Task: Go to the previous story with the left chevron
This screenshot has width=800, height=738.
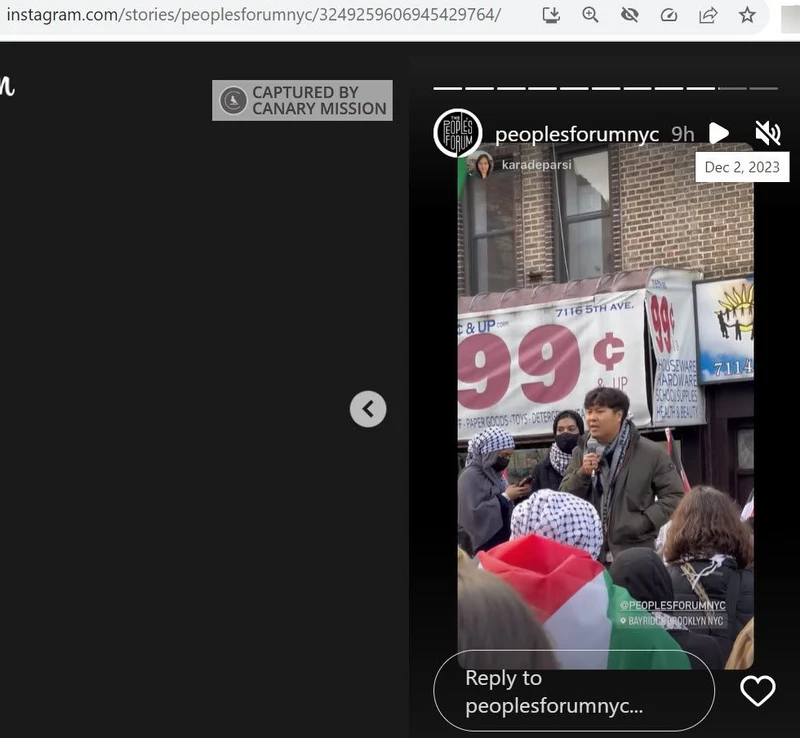Action: point(368,408)
